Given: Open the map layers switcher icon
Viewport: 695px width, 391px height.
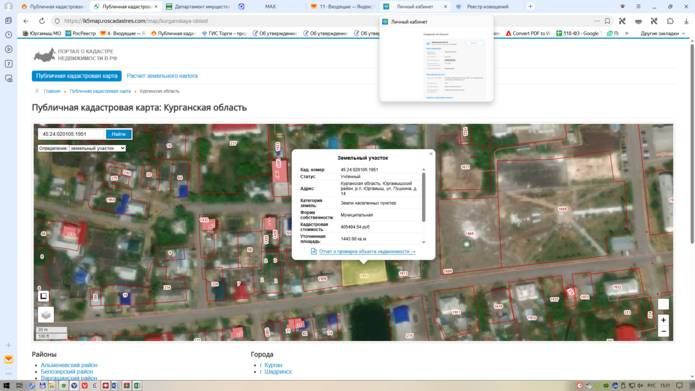Looking at the screenshot, I should (46, 314).
